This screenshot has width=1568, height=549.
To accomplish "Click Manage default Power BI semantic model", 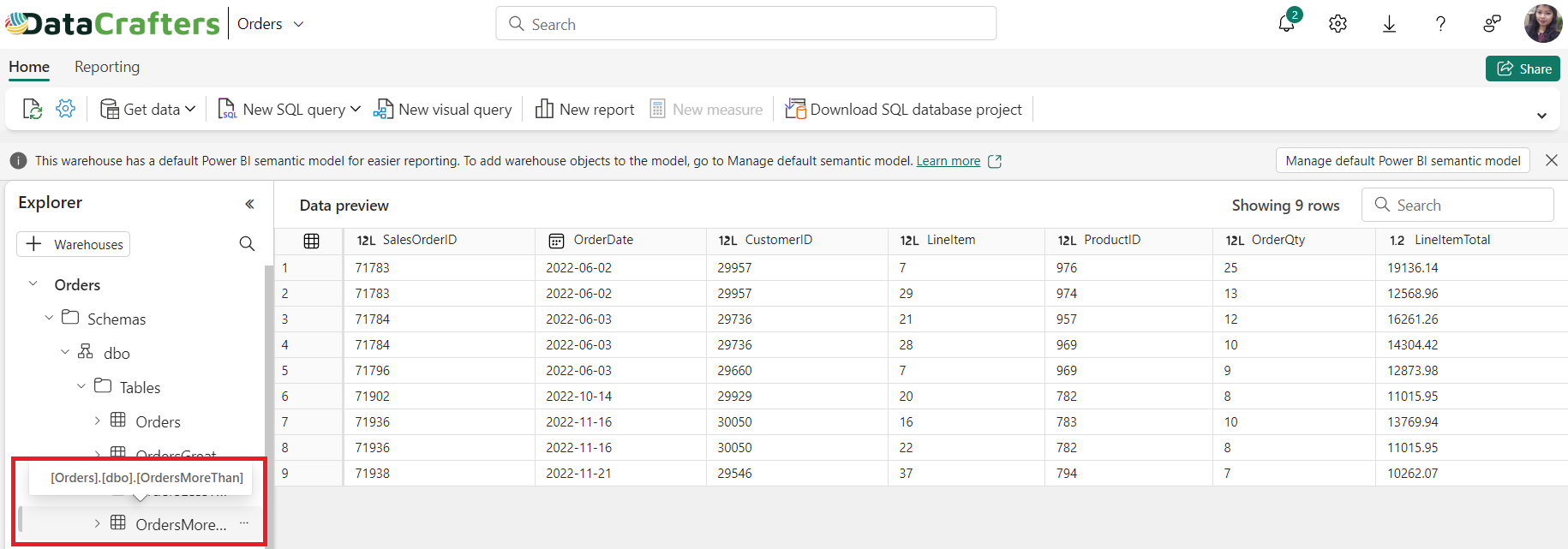I will coord(1403,161).
